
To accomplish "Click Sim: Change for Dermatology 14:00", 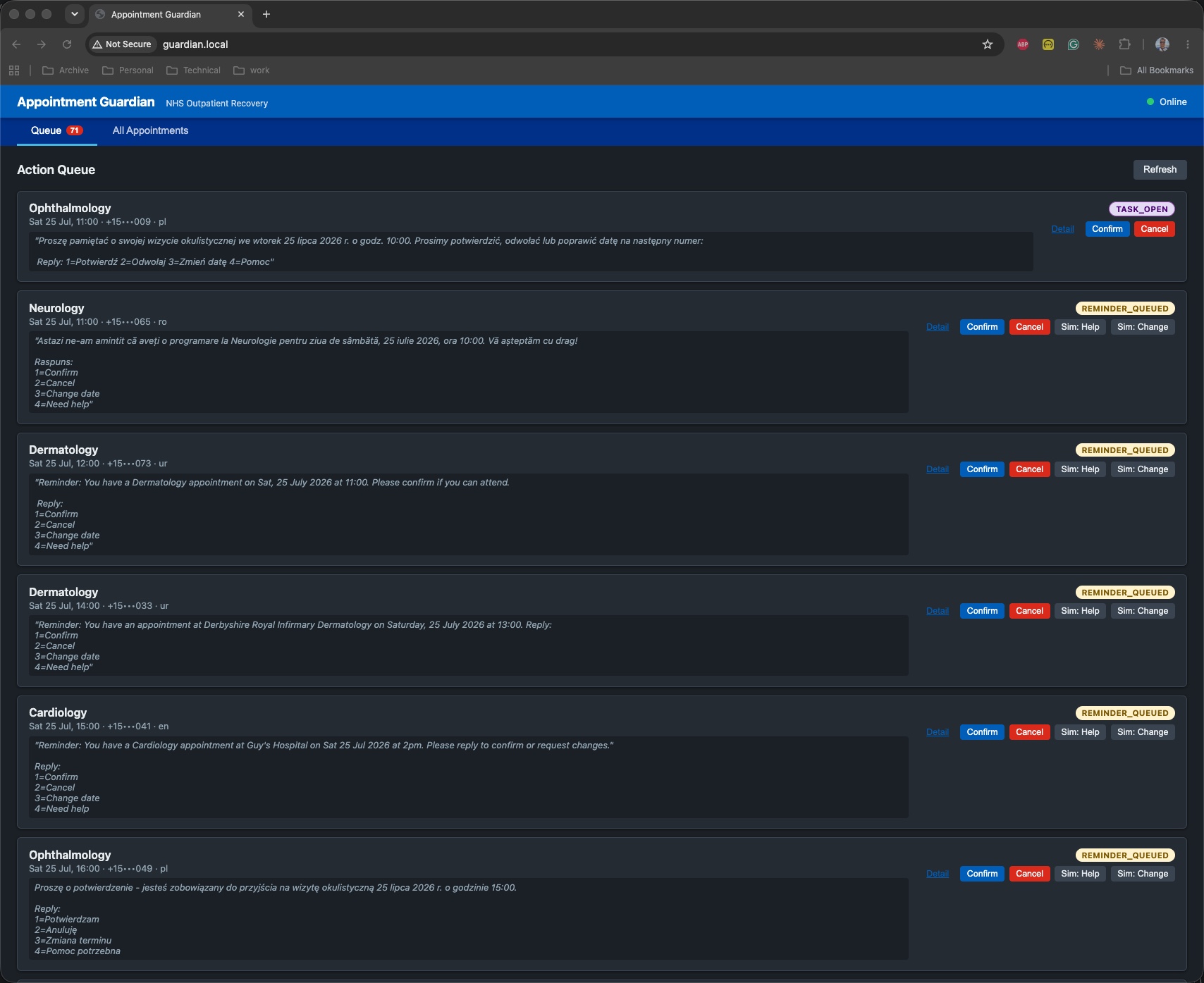I will pyautogui.click(x=1143, y=611).
